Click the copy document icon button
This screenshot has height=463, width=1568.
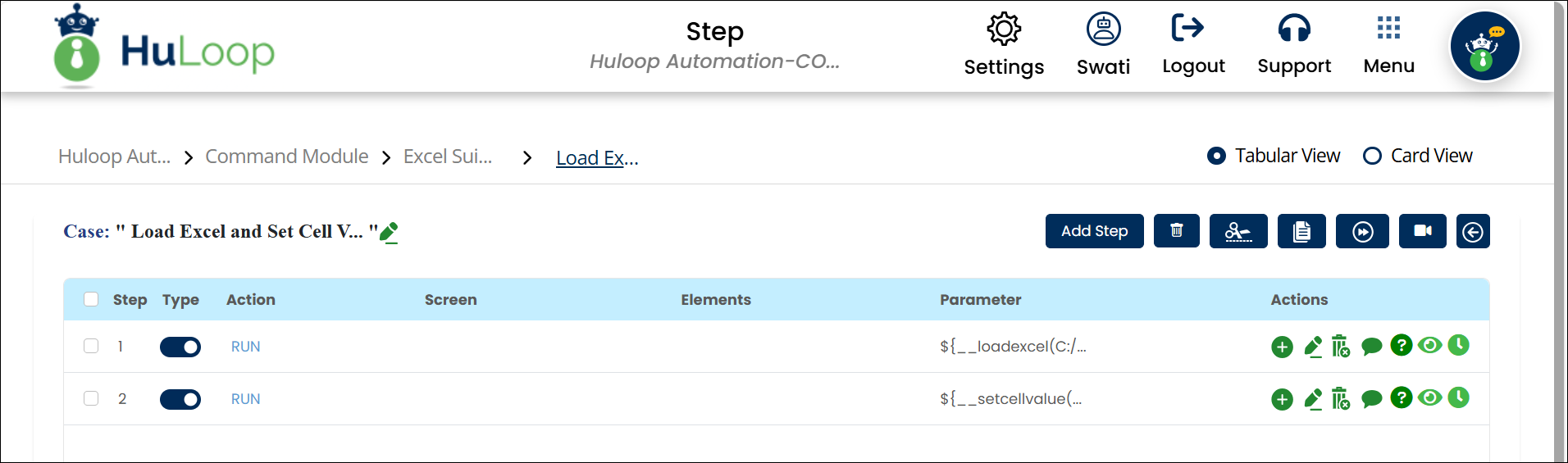click(x=1301, y=231)
